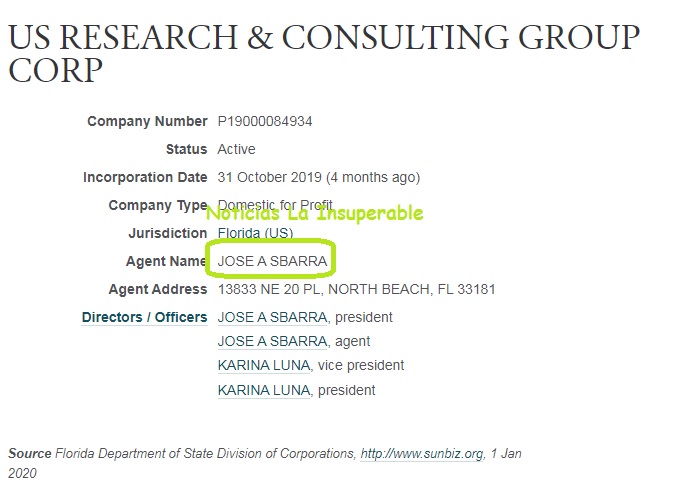Screen dimensions: 683x497
Task: Click the Active status value
Action: (237, 149)
